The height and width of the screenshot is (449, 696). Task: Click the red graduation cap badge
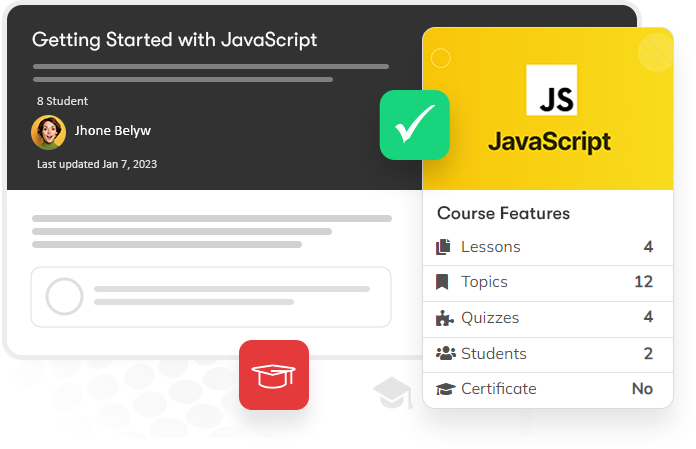click(274, 375)
